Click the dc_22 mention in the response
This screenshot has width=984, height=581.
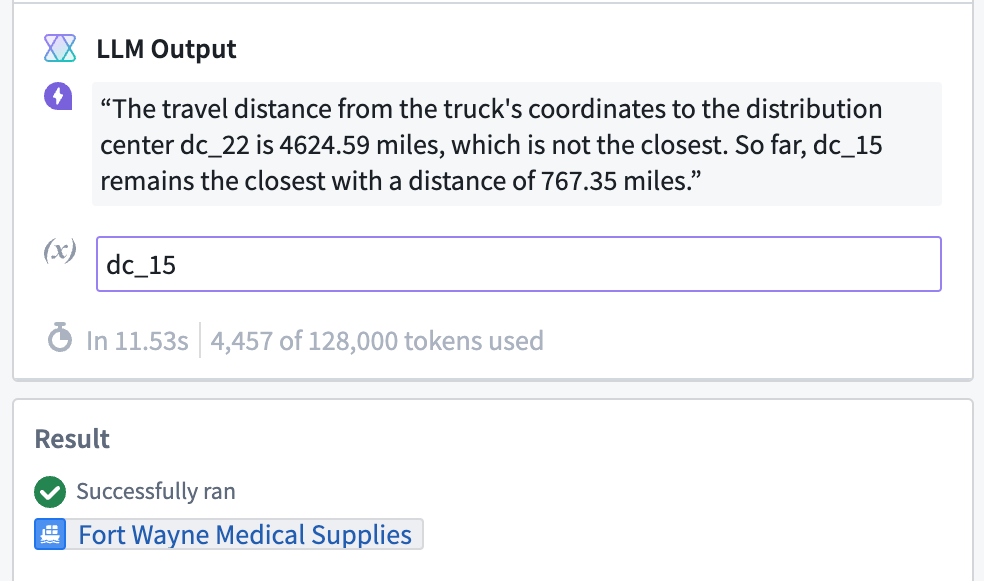[215, 145]
